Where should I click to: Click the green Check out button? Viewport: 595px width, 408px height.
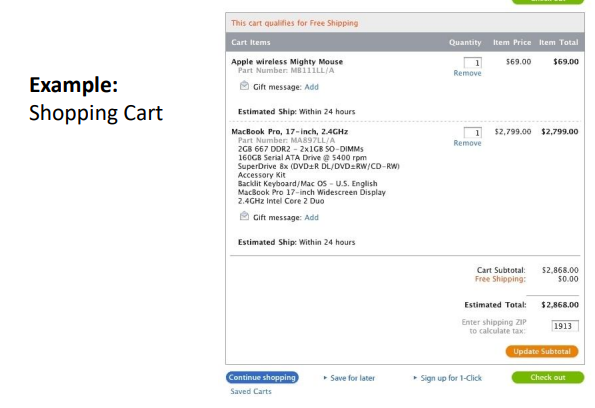click(x=548, y=378)
